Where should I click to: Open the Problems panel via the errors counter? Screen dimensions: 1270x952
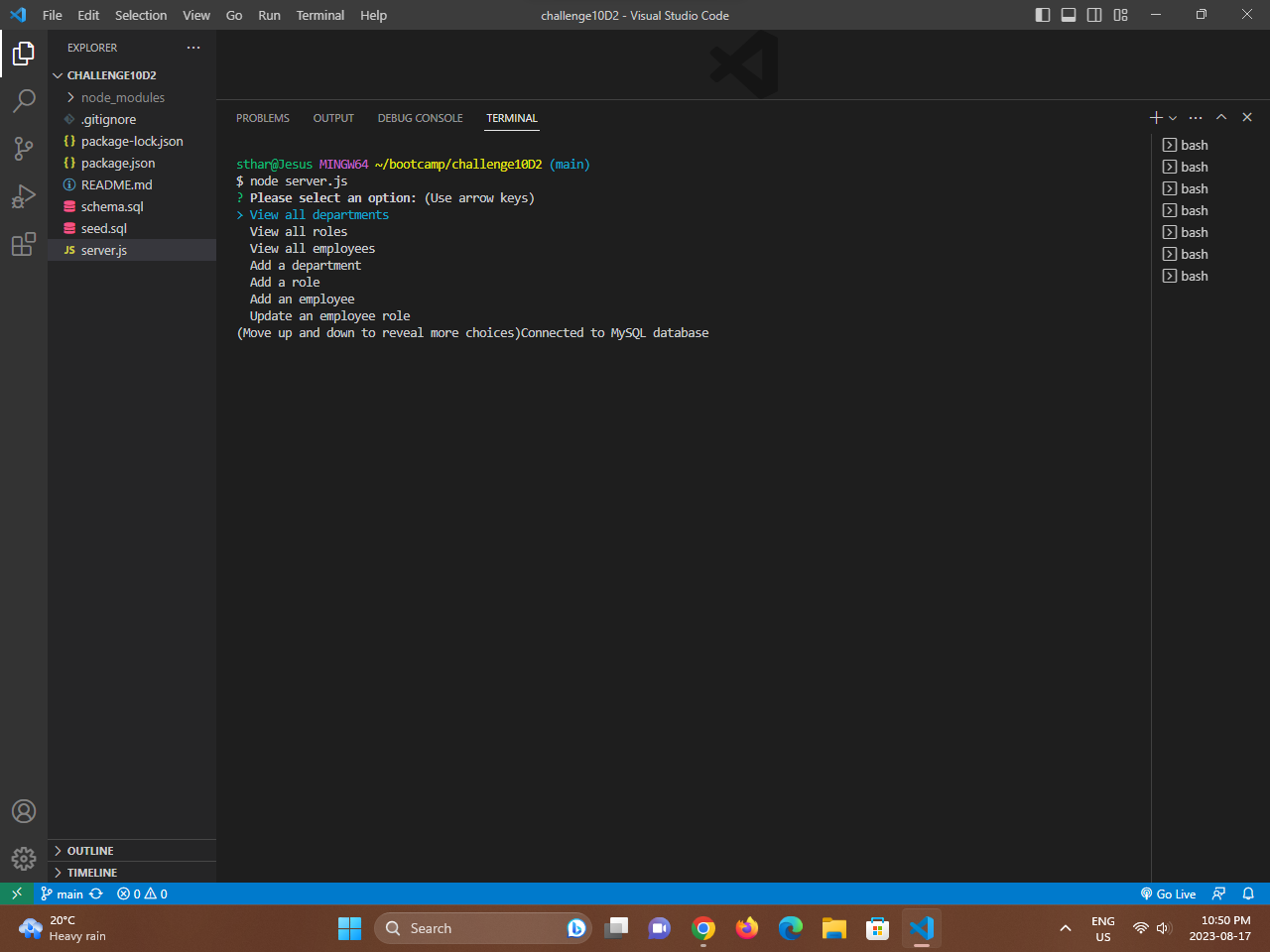click(141, 893)
